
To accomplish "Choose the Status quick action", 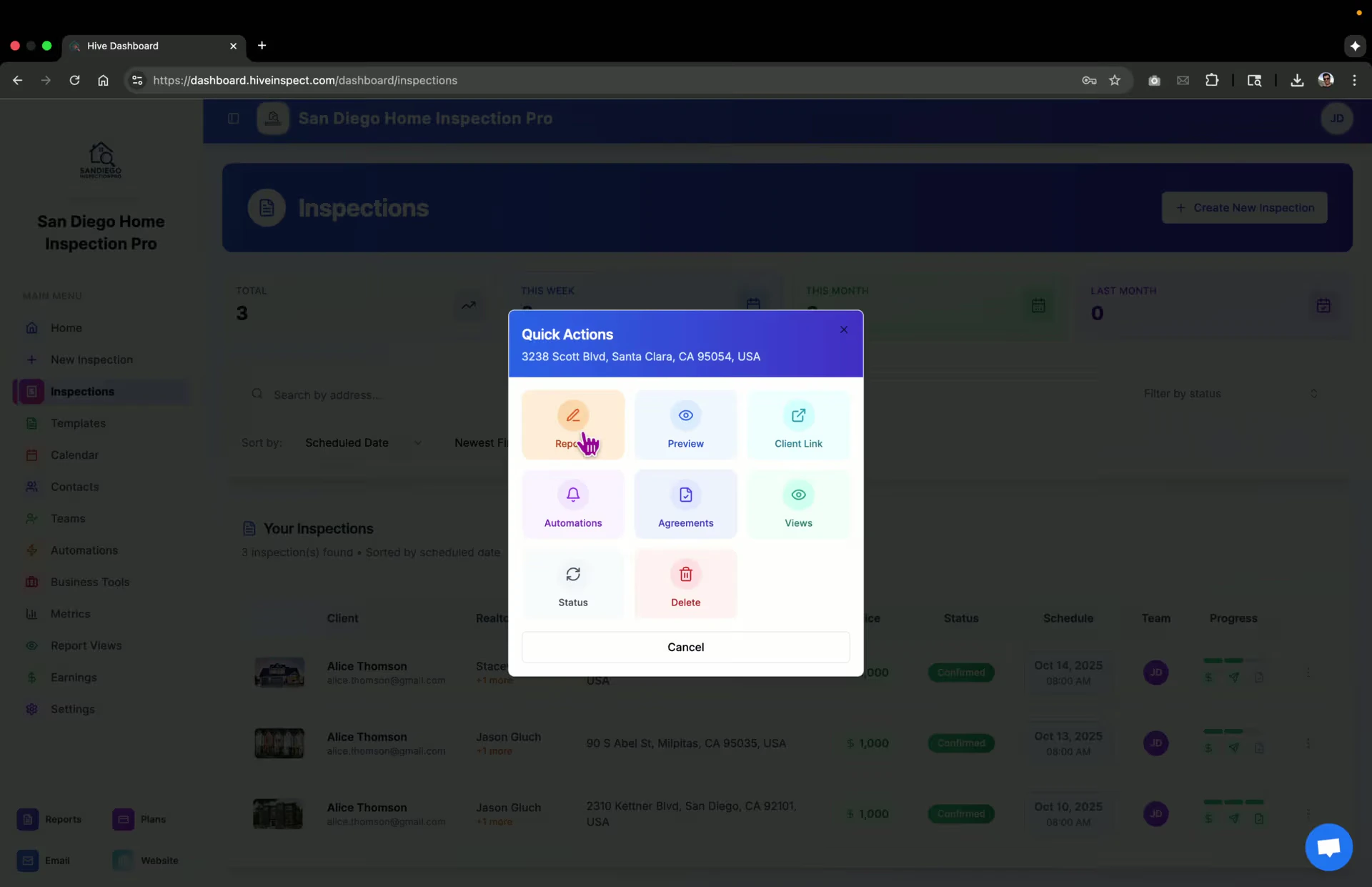I will pos(572,583).
